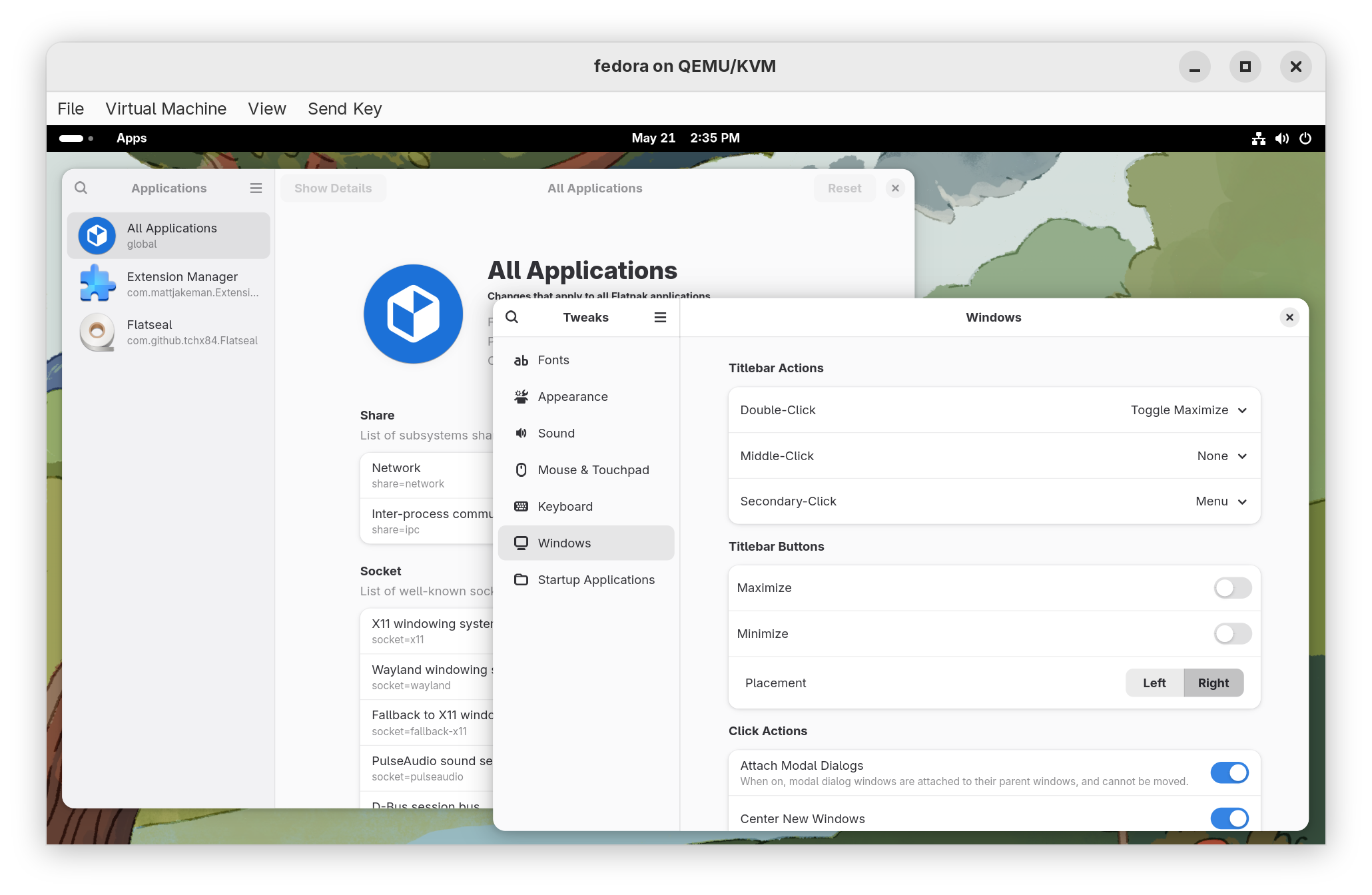Open the View menu

(267, 109)
